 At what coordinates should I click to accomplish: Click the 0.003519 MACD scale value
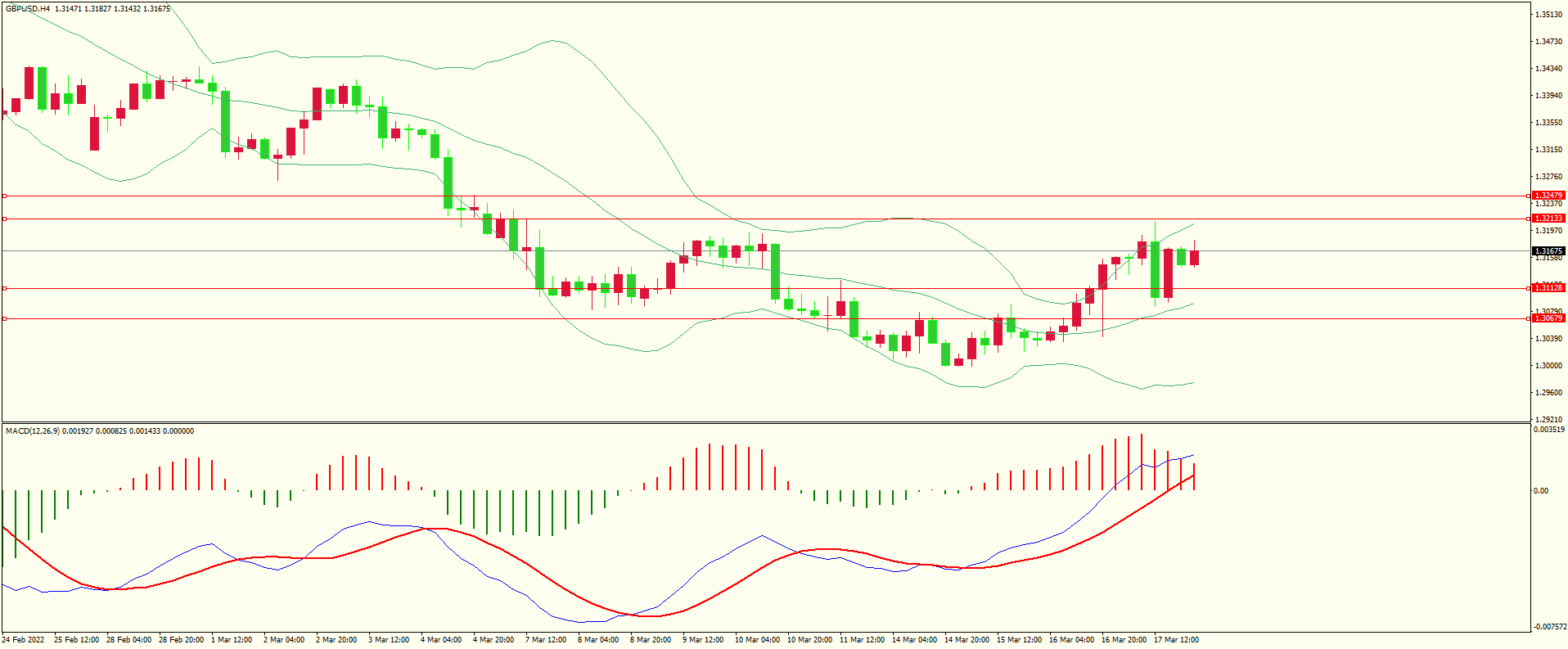coord(1549,430)
